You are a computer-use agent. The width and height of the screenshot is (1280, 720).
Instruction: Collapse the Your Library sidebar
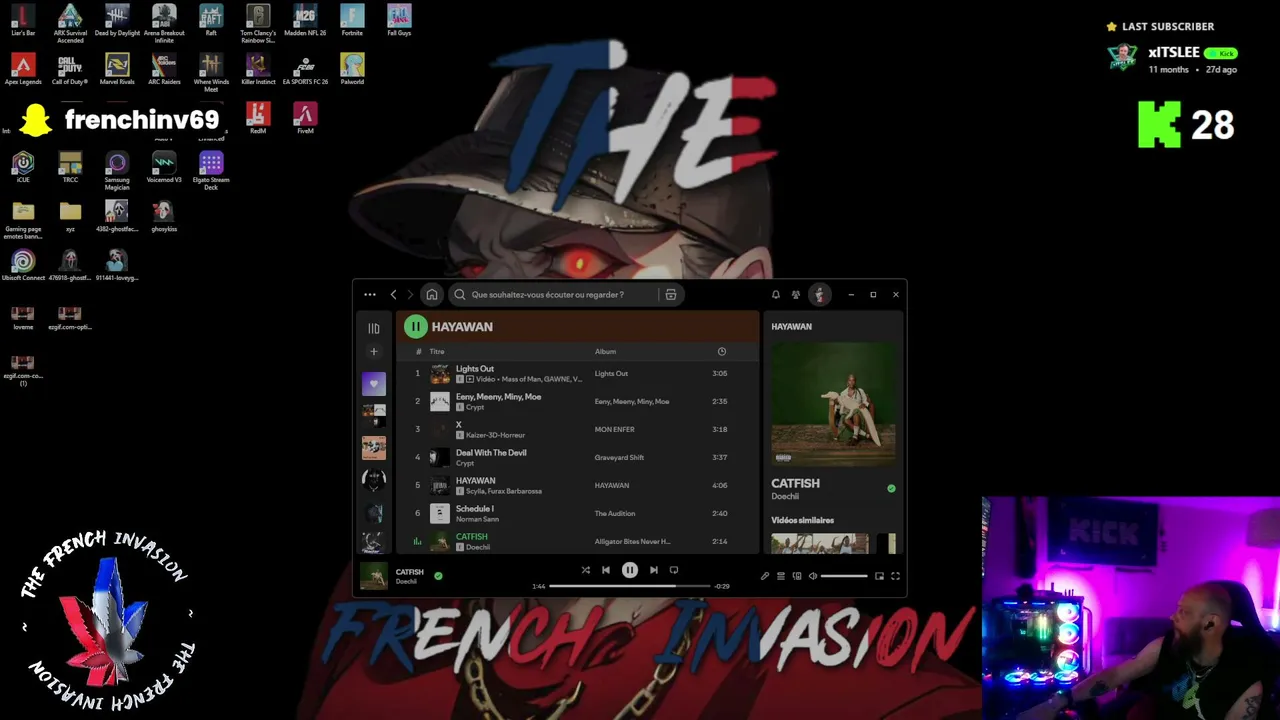[x=374, y=328]
